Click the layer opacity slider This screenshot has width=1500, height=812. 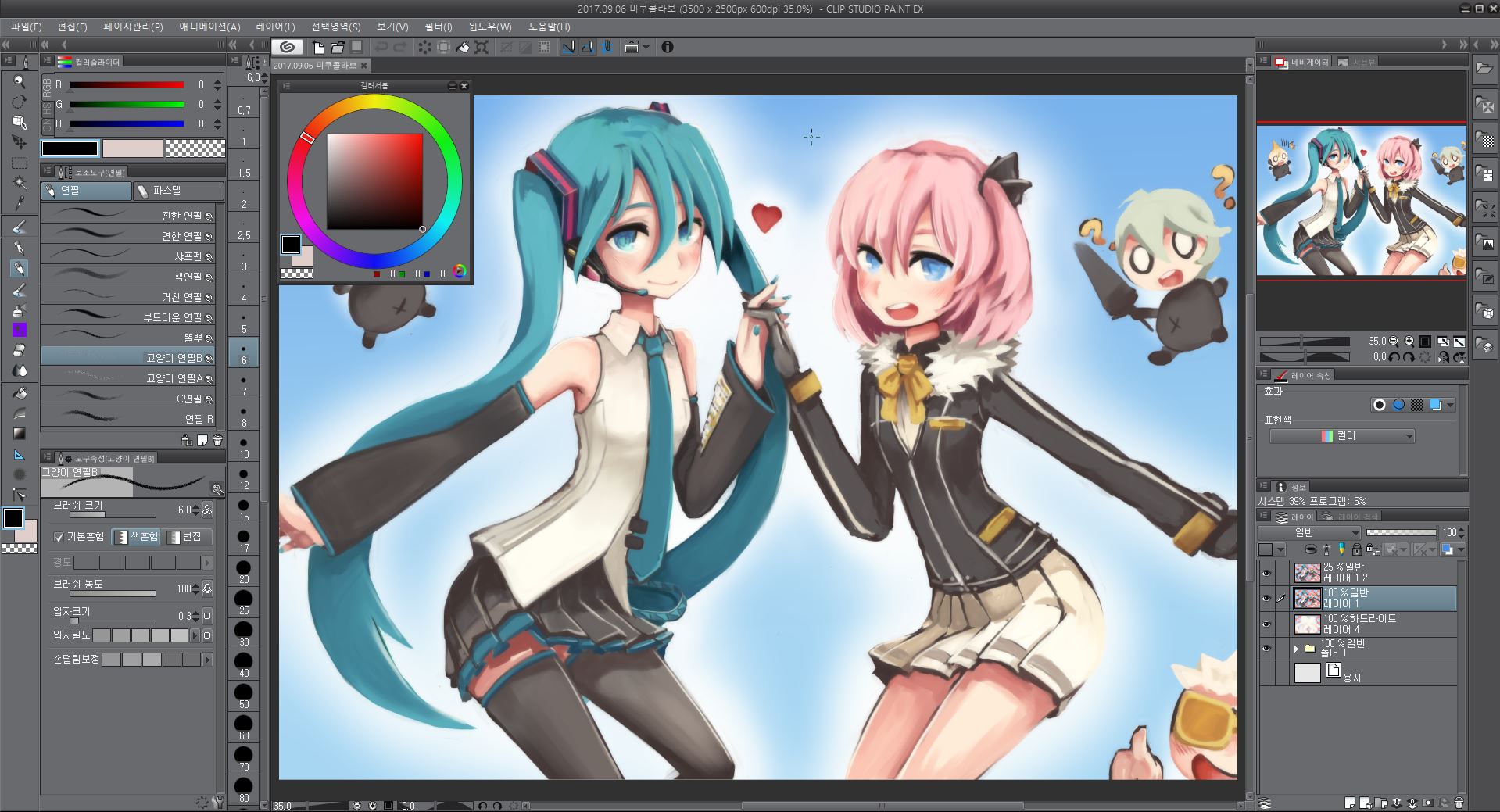click(x=1402, y=532)
